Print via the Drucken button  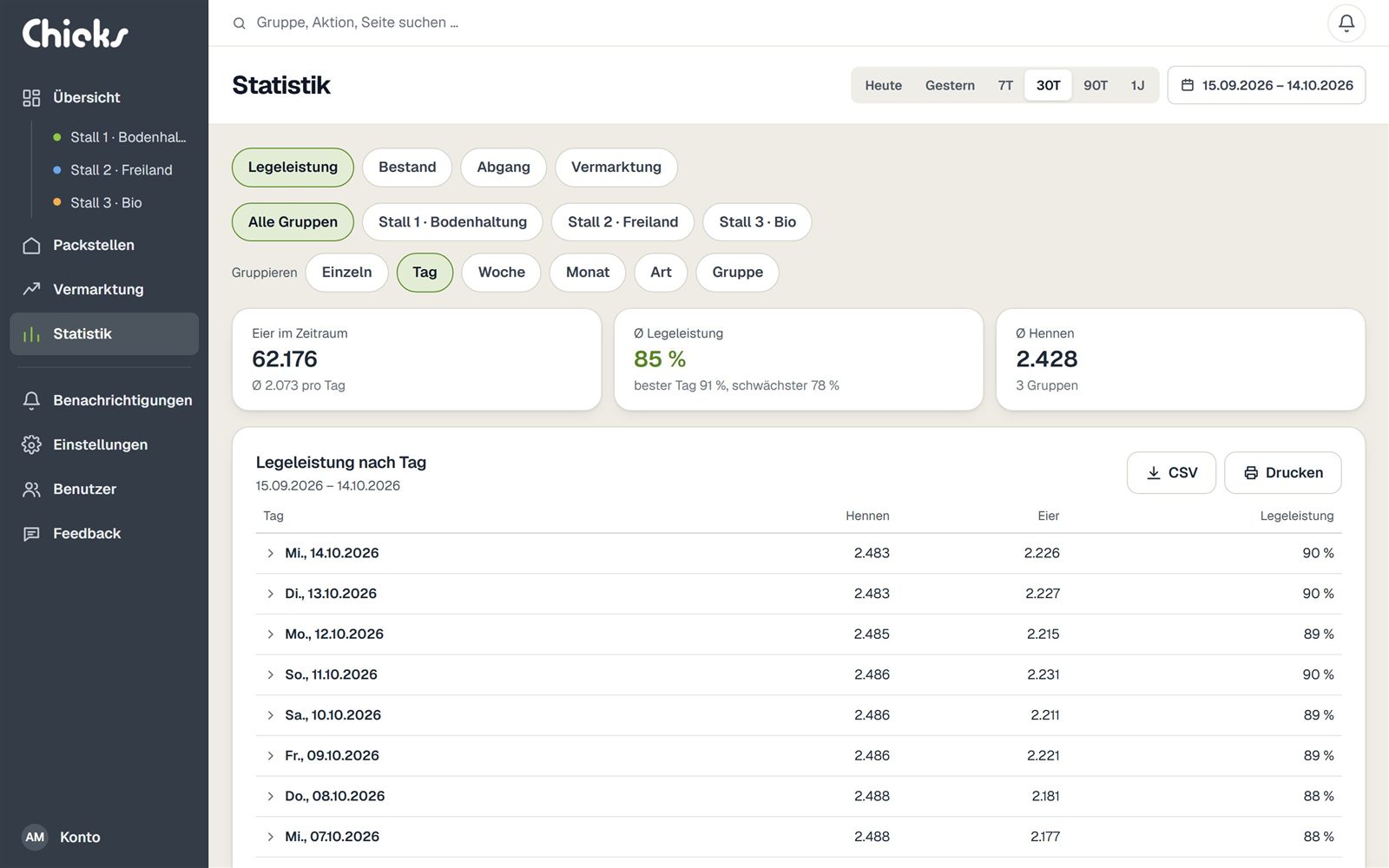(x=1283, y=473)
